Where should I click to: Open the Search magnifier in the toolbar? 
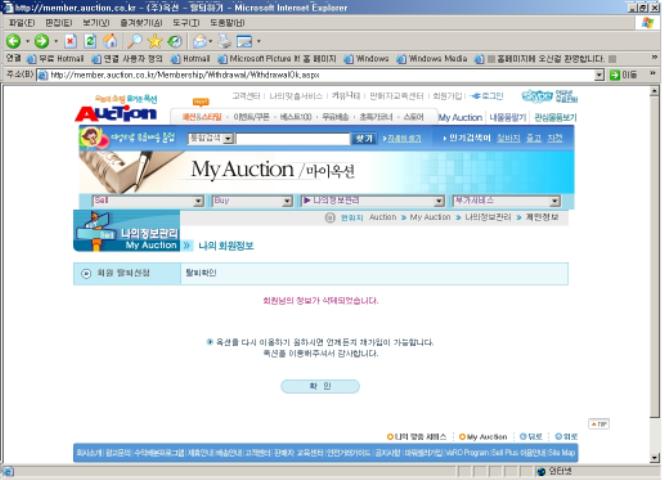pos(133,41)
